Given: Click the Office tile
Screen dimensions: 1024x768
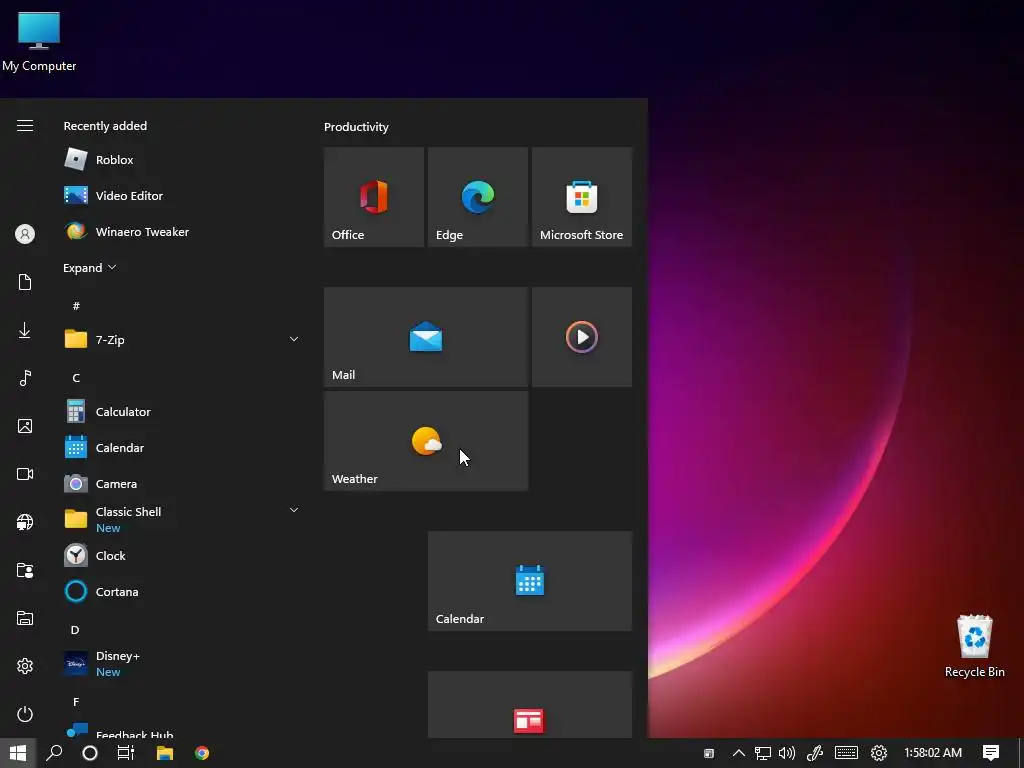Looking at the screenshot, I should [374, 197].
